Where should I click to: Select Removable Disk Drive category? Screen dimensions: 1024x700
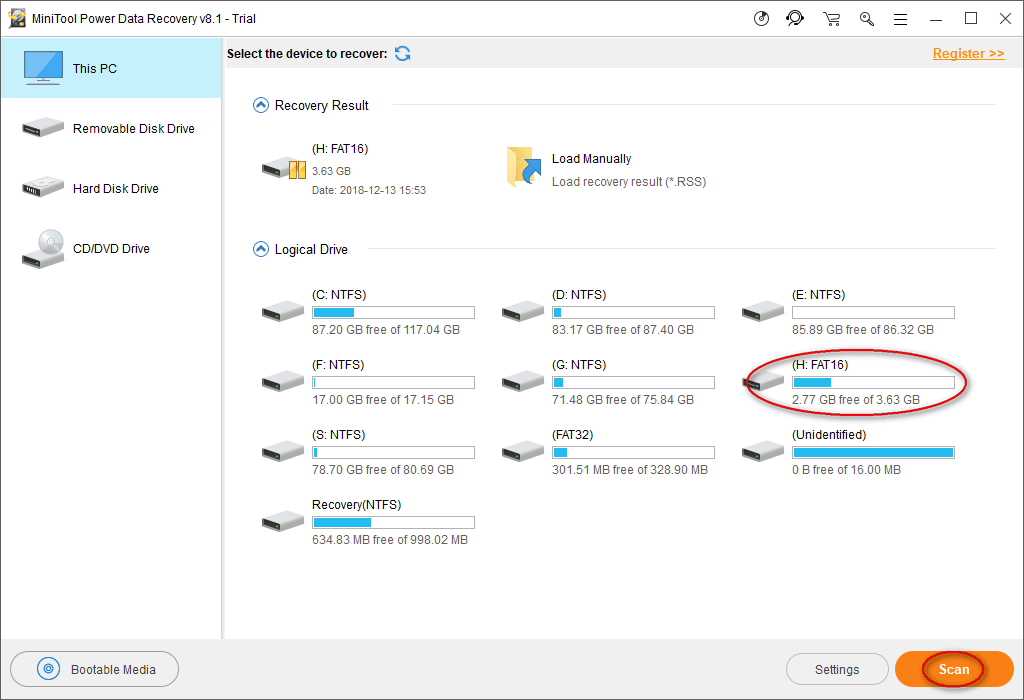tap(112, 129)
